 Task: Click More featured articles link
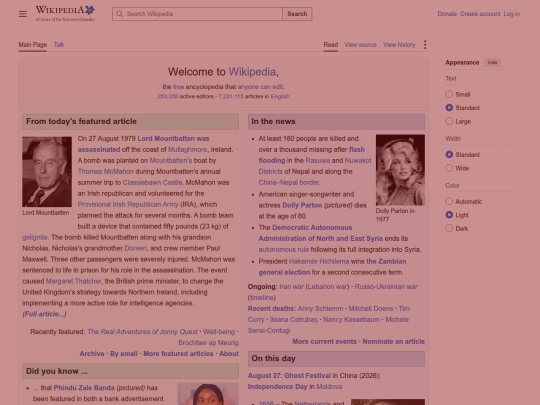[178, 354]
